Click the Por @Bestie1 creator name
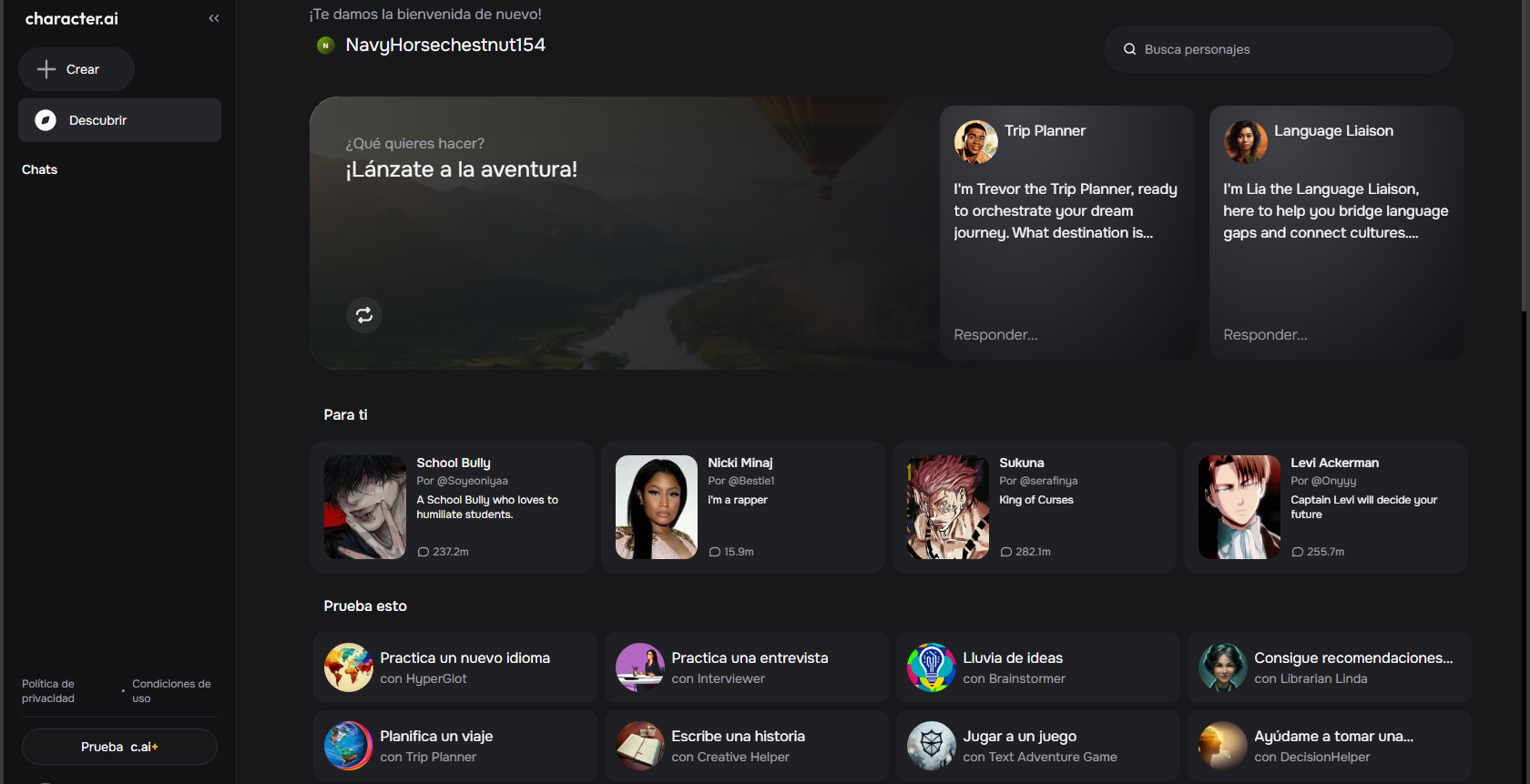This screenshot has height=784, width=1530. [x=740, y=481]
